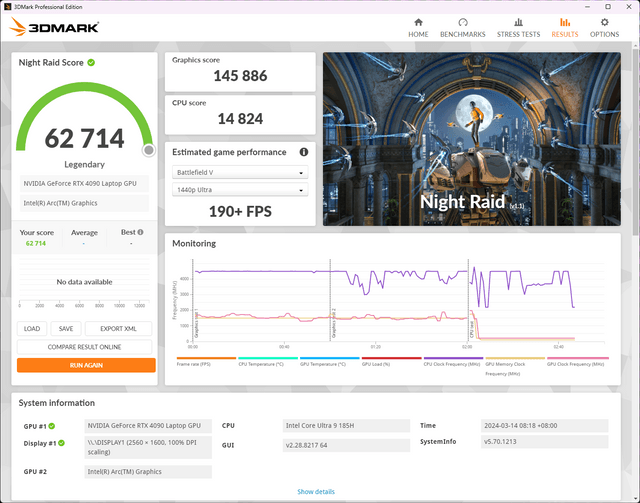Click the No data available chart
Screen dimensions: 640x503
point(84,282)
